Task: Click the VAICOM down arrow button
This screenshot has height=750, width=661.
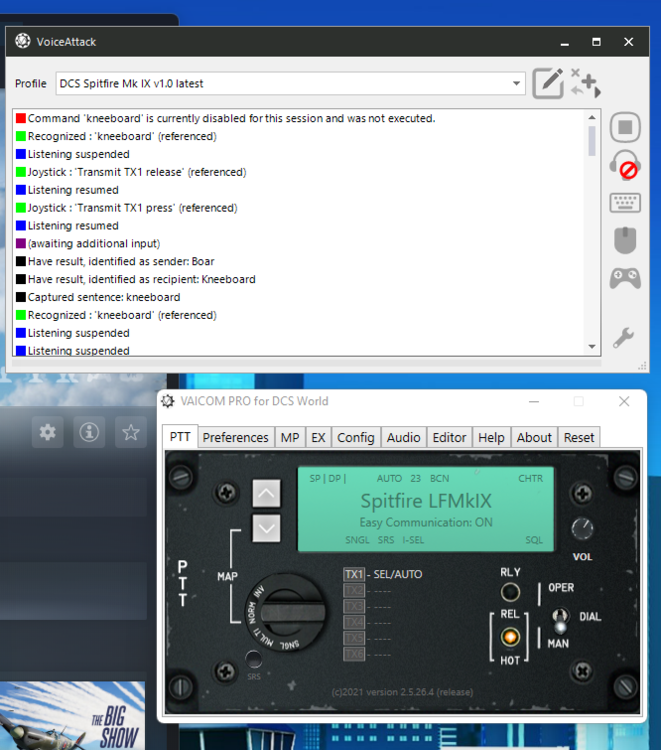Action: 266,528
